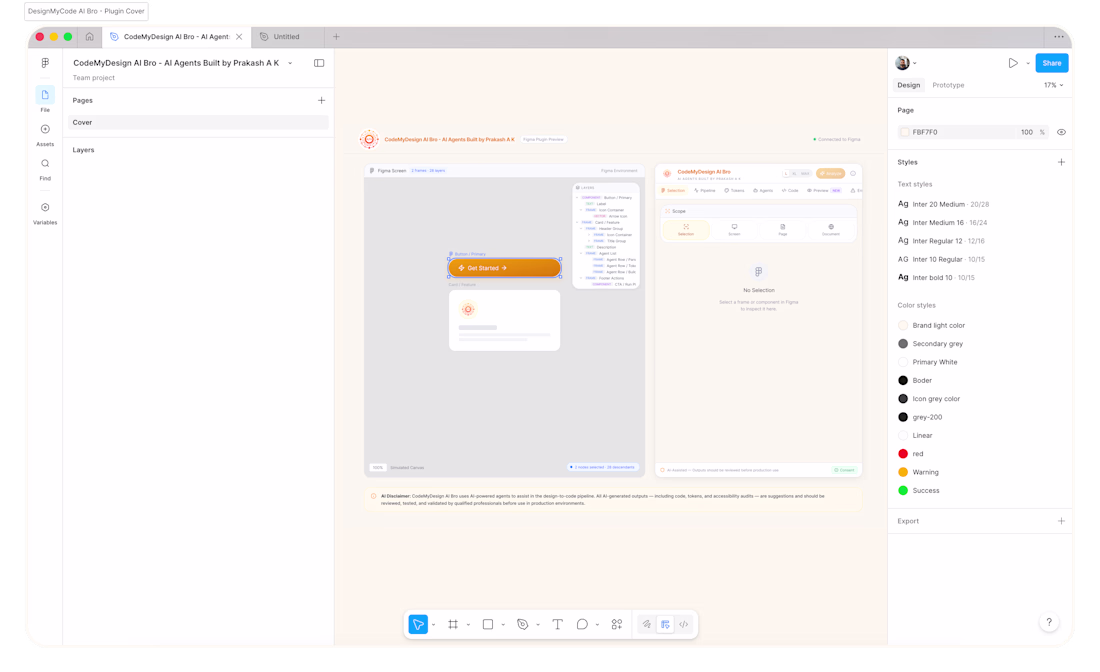
Task: Open the Figma main menu icon
Action: pos(45,63)
